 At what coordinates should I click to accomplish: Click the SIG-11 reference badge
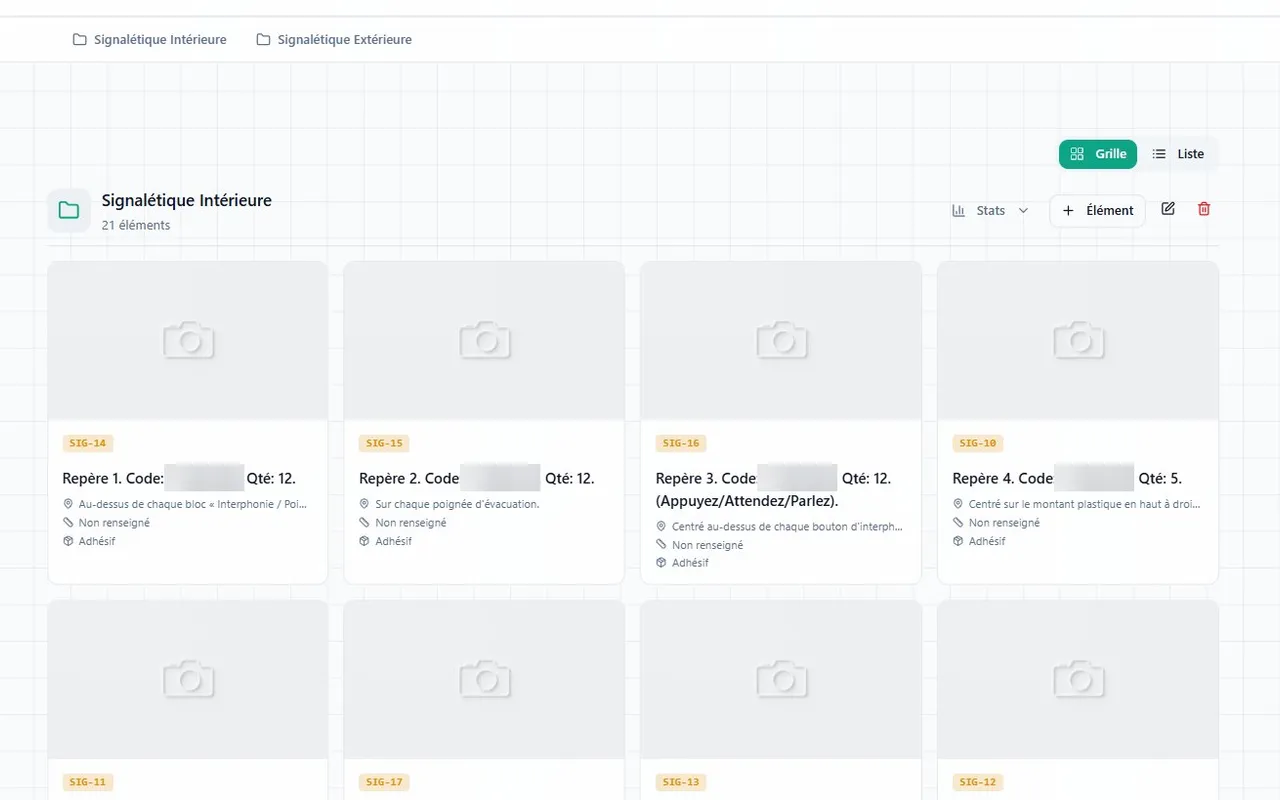(x=88, y=782)
